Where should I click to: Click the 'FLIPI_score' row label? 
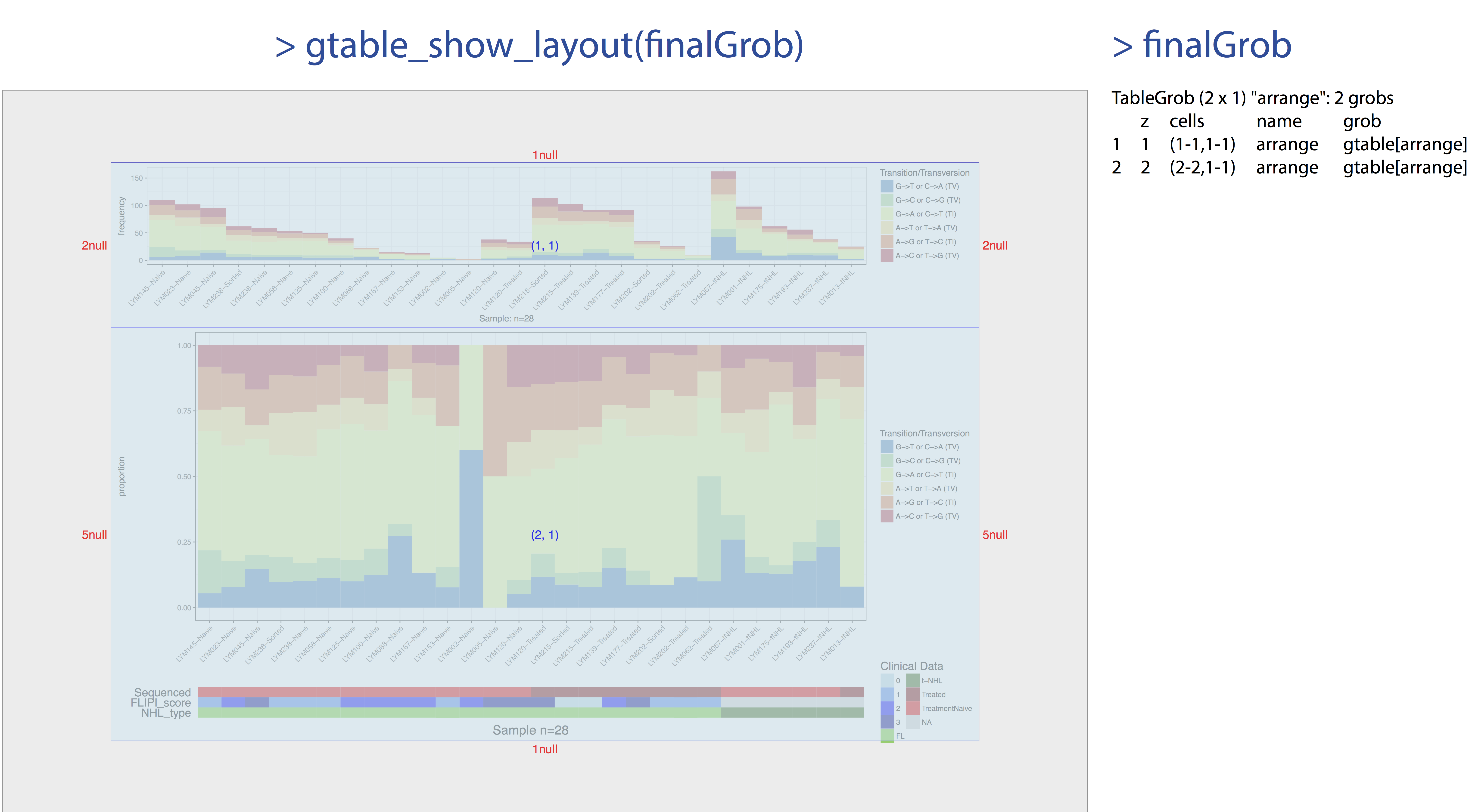161,703
